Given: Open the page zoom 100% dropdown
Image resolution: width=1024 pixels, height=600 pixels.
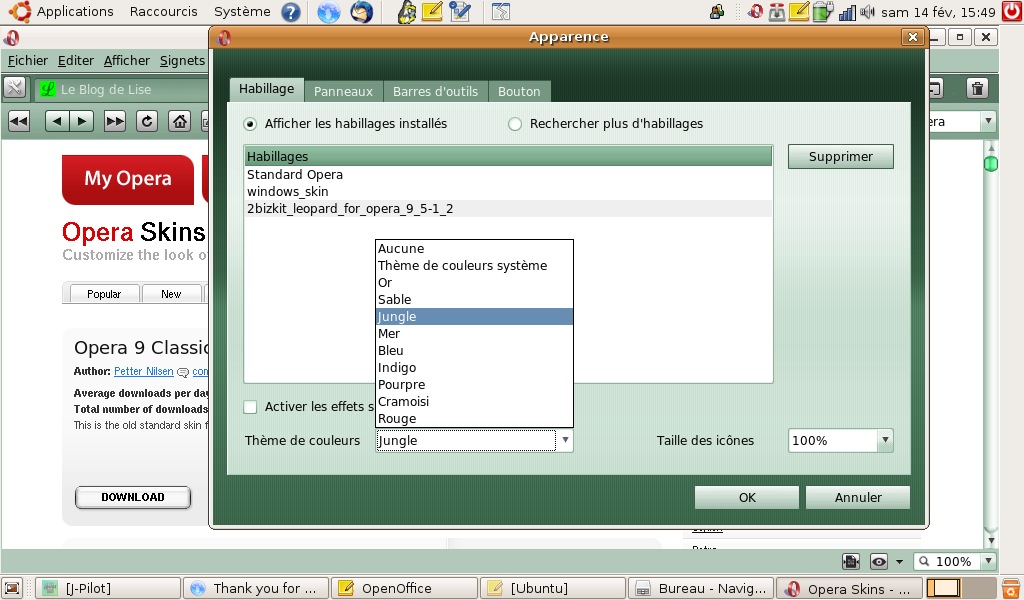Looking at the screenshot, I should click(953, 562).
